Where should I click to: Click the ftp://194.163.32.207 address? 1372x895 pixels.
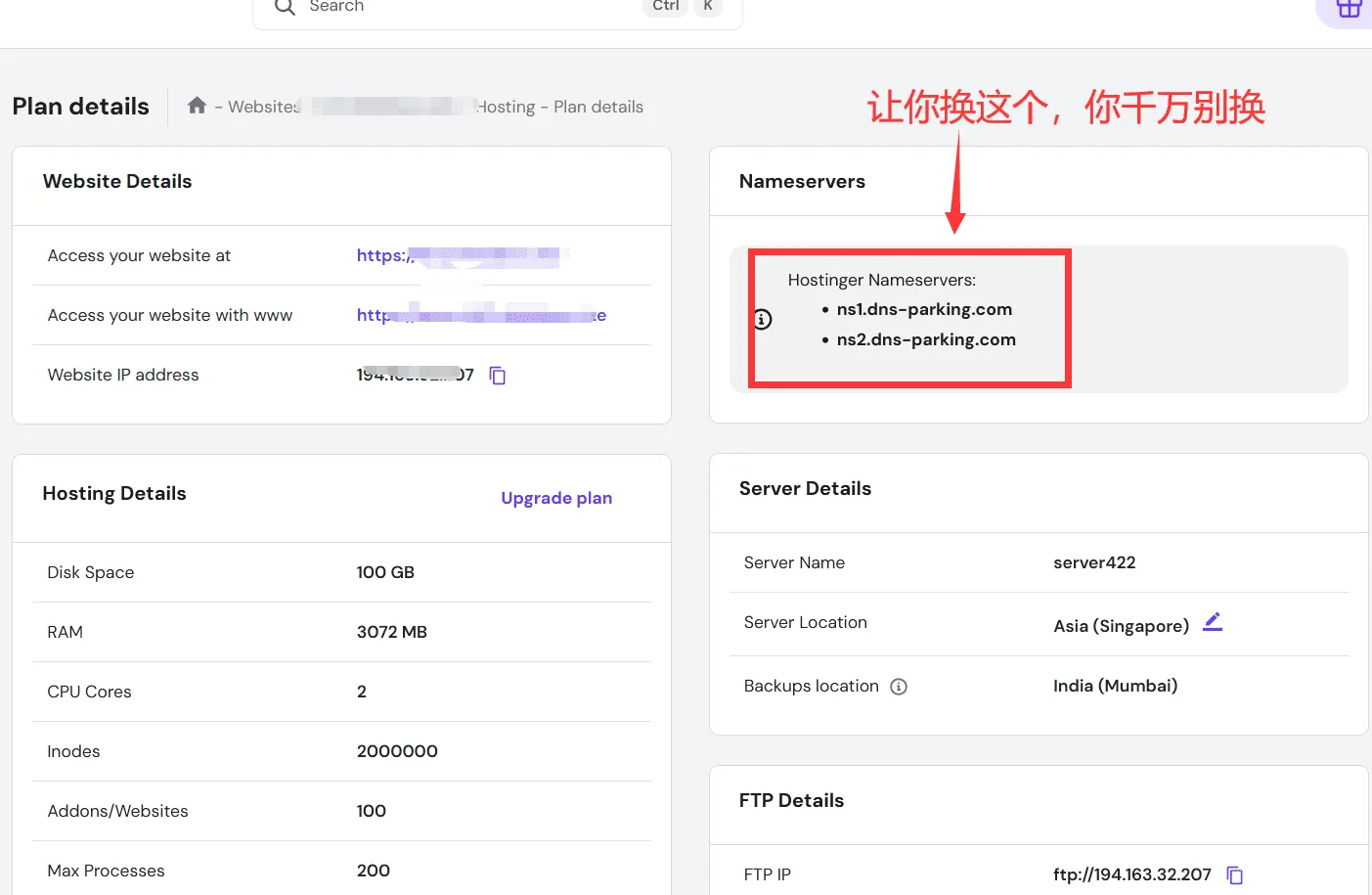(x=1131, y=874)
